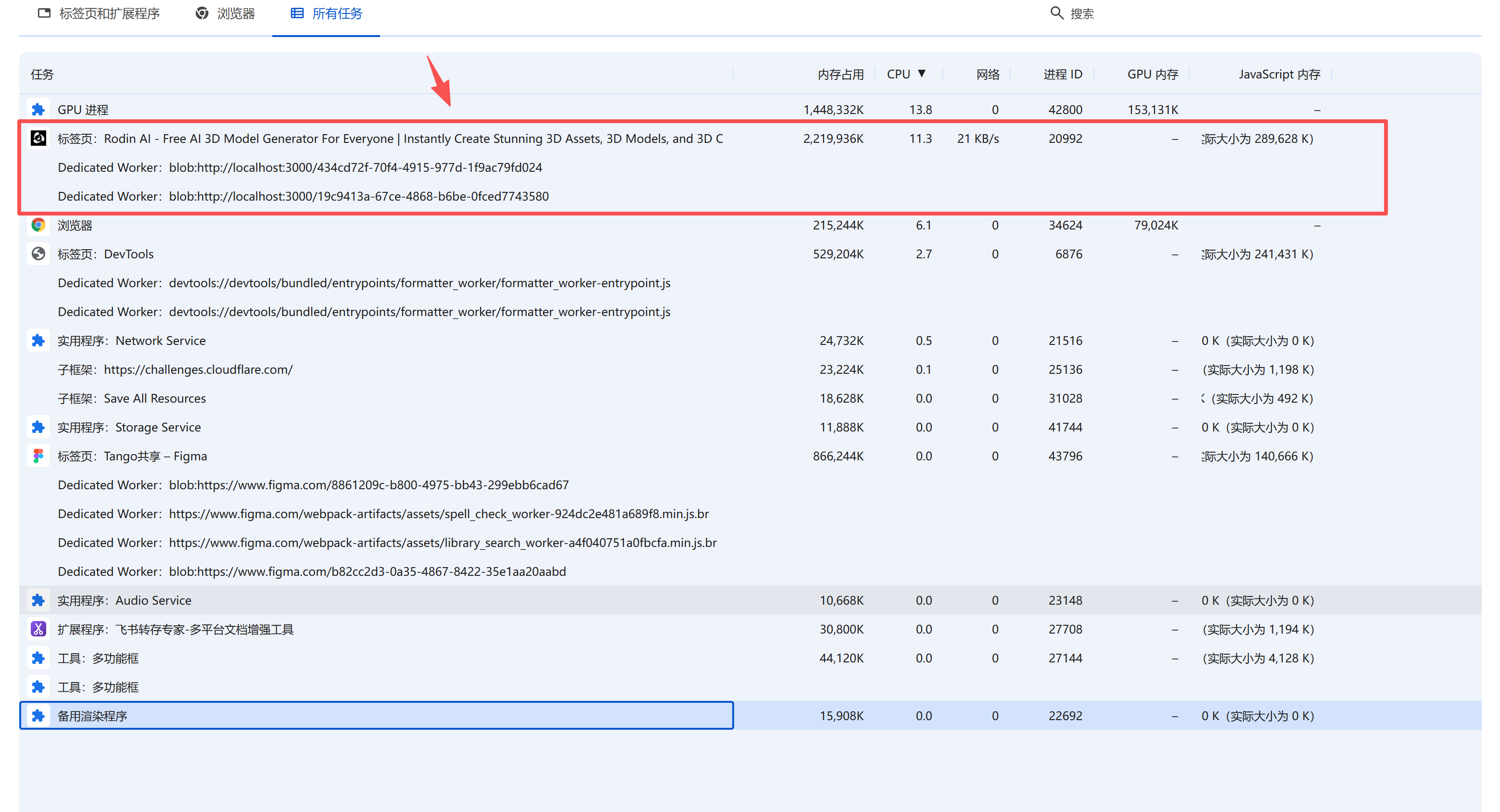Image resolution: width=1500 pixels, height=812 pixels.
Task: Select 实用程序: Audio Service row
Action: click(750, 600)
